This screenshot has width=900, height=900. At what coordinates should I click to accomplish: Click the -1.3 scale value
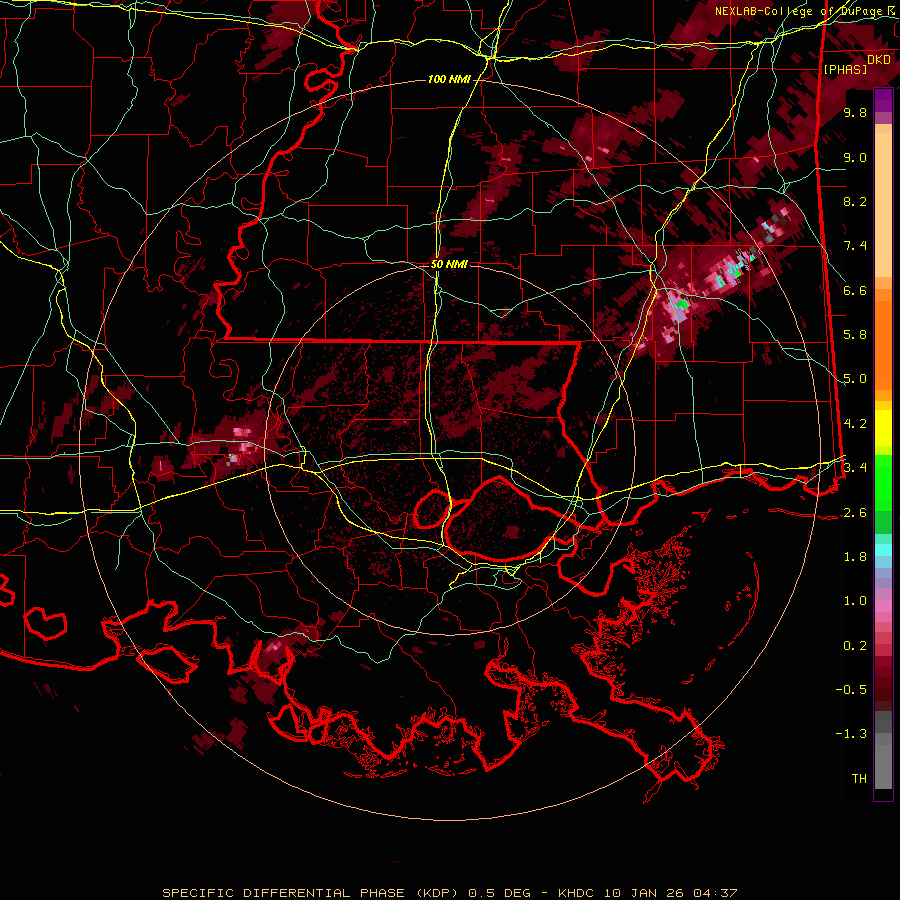pyautogui.click(x=851, y=734)
